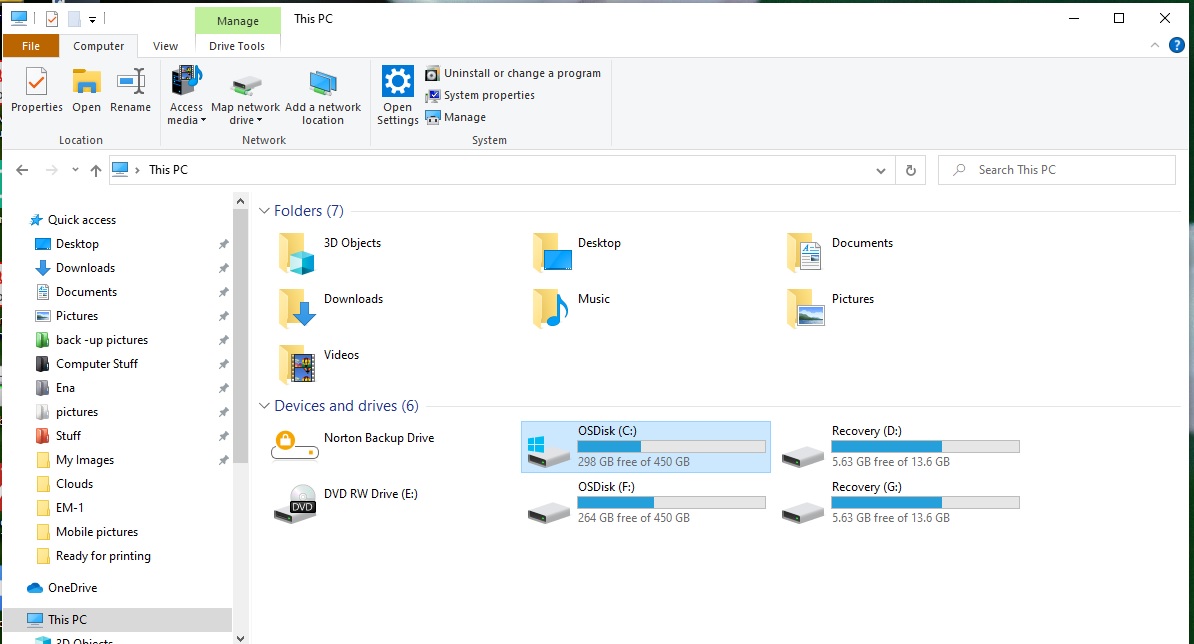Select the Recovery (D:) drive
Viewport: 1194px width, 644px height.
pos(901,447)
